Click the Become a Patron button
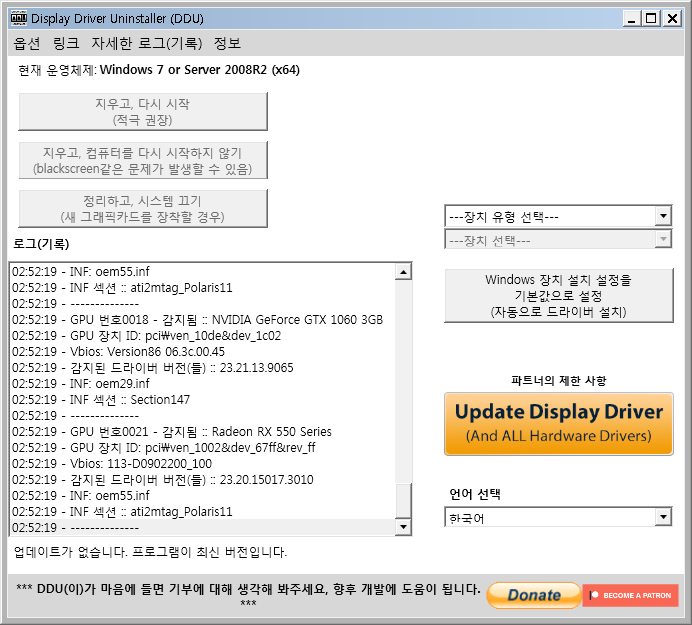692x625 pixels. pos(630,595)
